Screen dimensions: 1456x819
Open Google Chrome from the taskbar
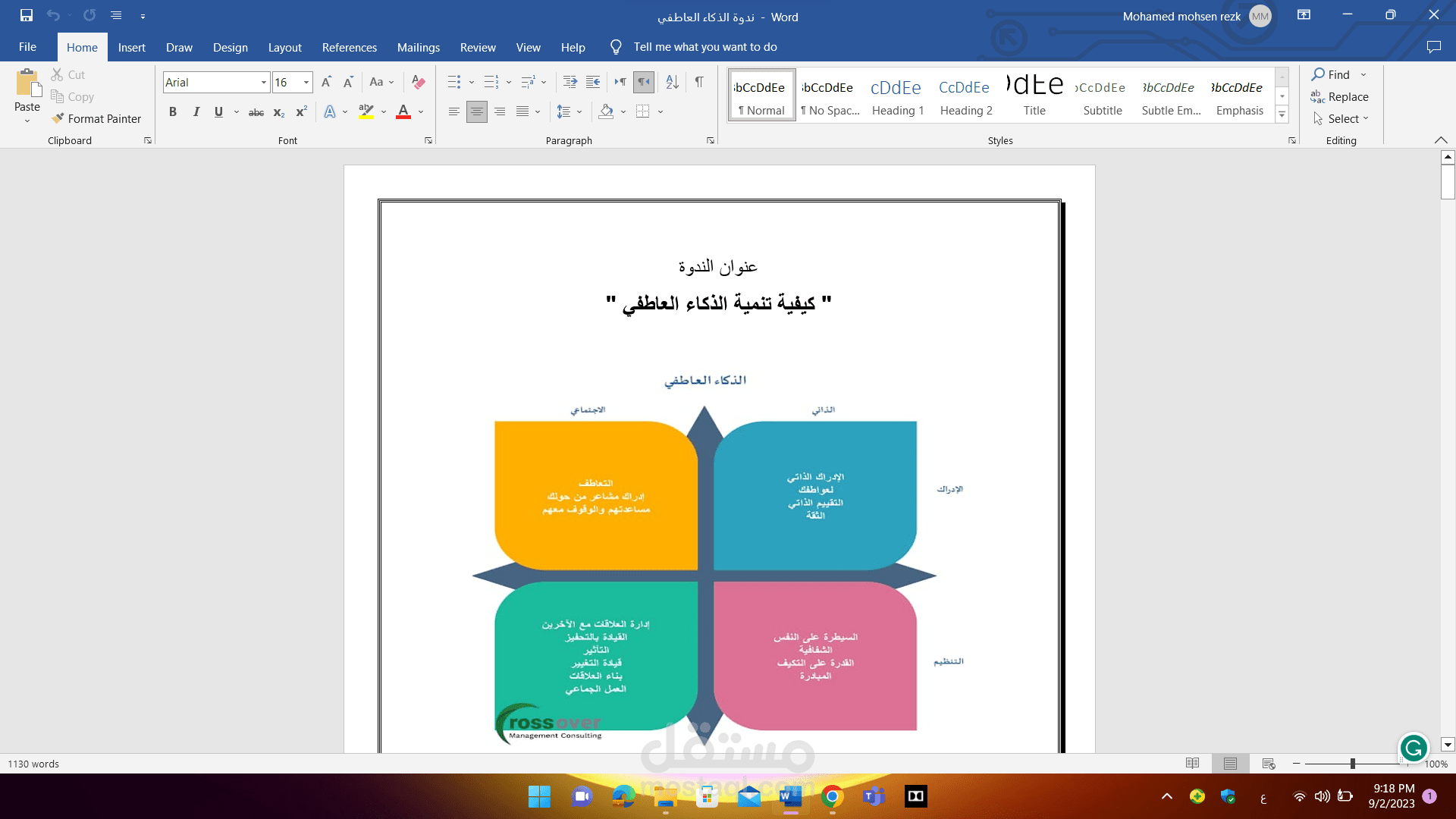coord(832,796)
